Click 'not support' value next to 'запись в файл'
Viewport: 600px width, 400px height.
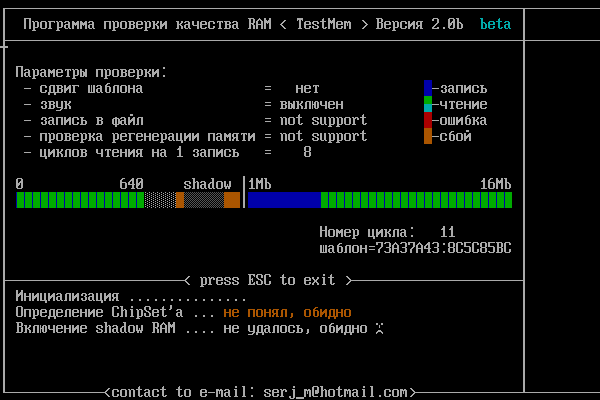pyautogui.click(x=323, y=121)
